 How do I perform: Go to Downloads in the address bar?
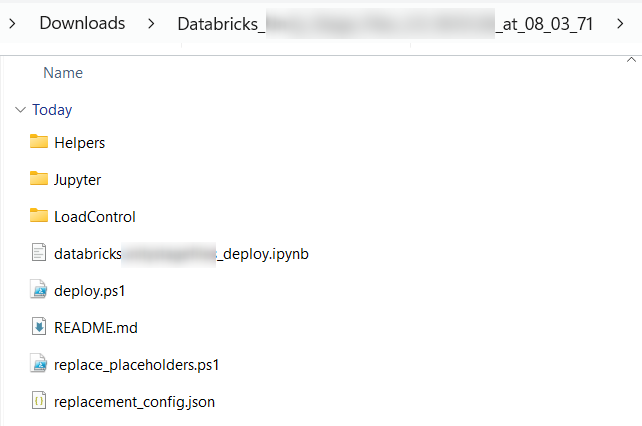[x=82, y=23]
